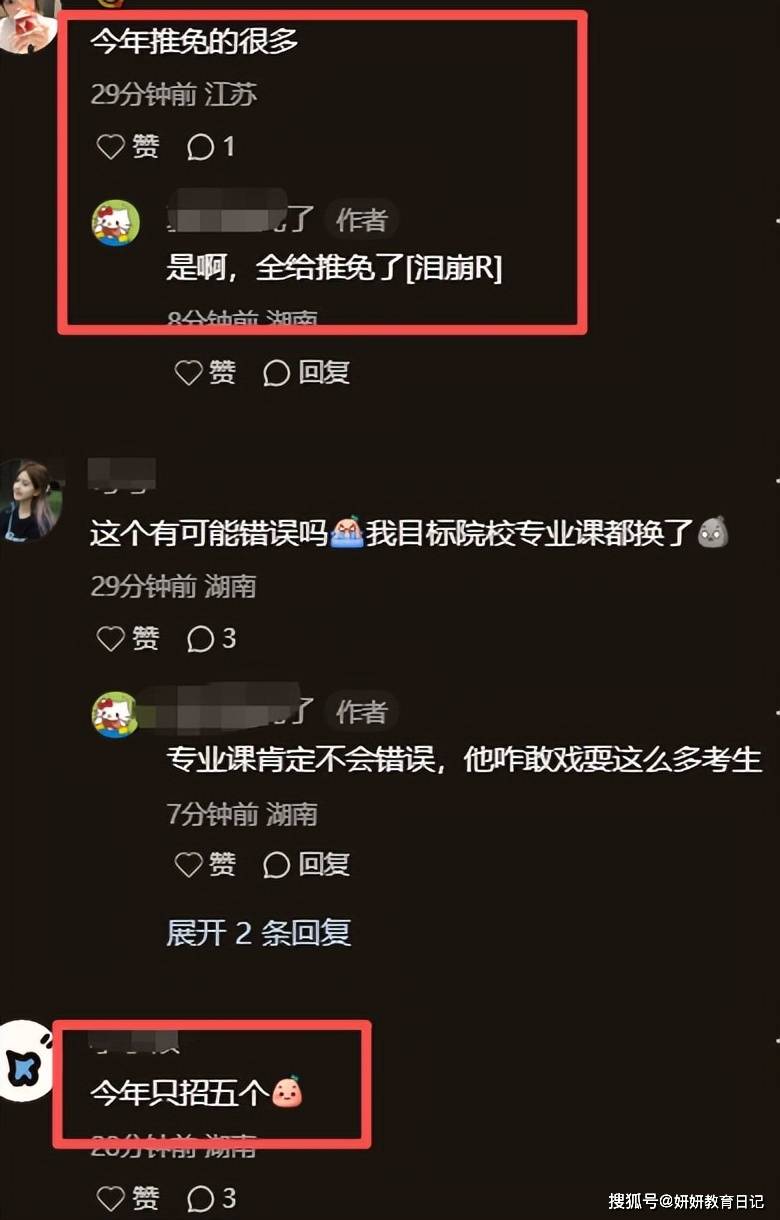Like the comment "这个有可能错误吗"
The width and height of the screenshot is (780, 1220).
coord(127,638)
